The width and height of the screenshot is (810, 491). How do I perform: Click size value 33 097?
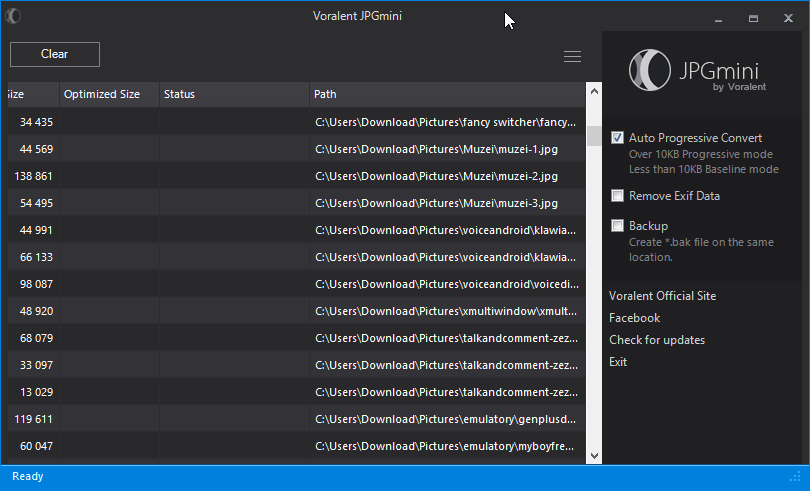coord(36,365)
